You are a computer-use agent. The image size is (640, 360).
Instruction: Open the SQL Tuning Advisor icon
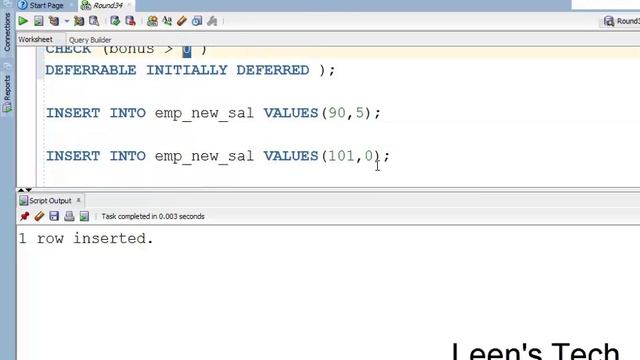94,21
